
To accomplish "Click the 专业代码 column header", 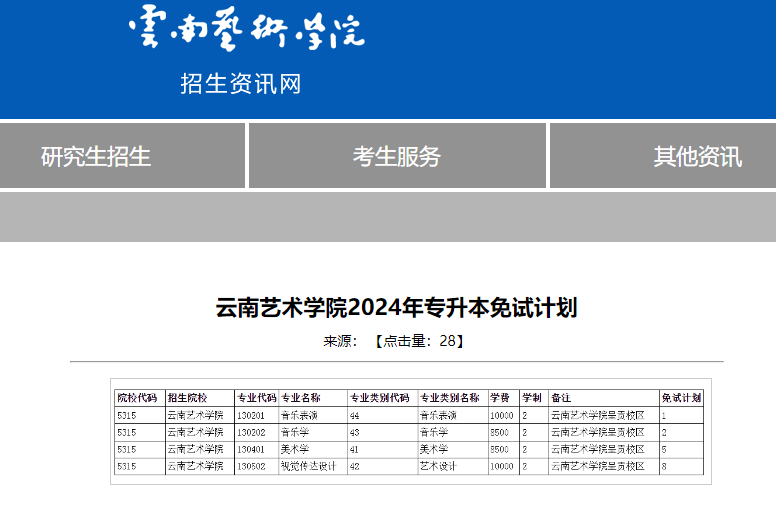I will click(256, 398).
